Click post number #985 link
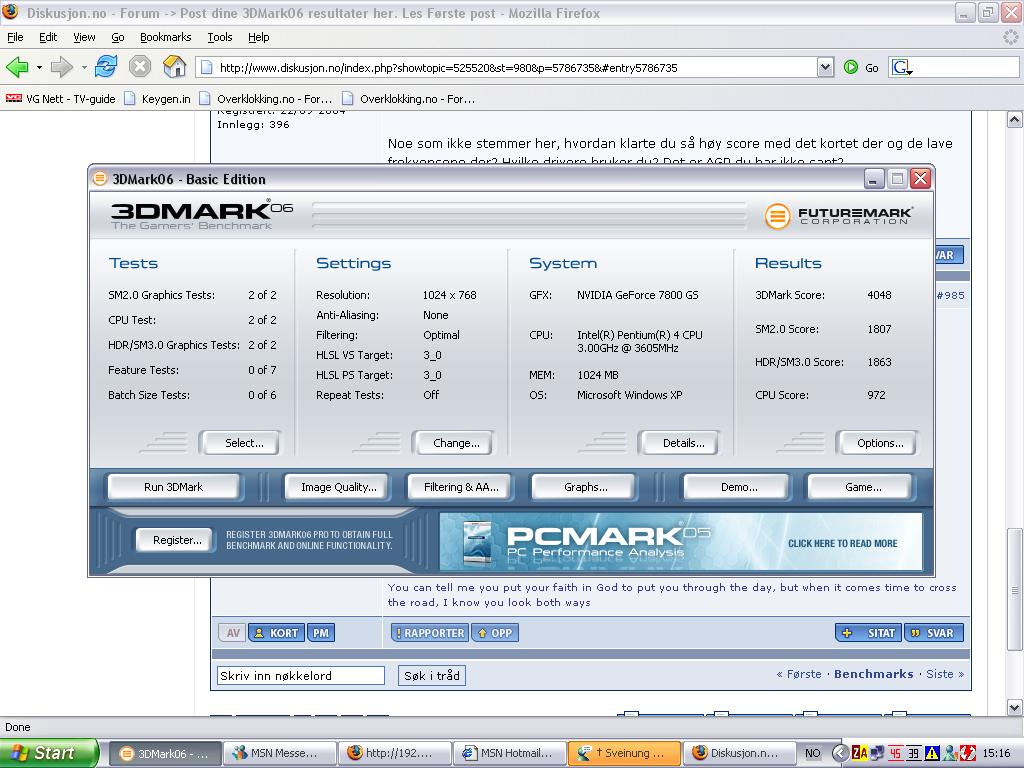The height and width of the screenshot is (768, 1024). [950, 295]
